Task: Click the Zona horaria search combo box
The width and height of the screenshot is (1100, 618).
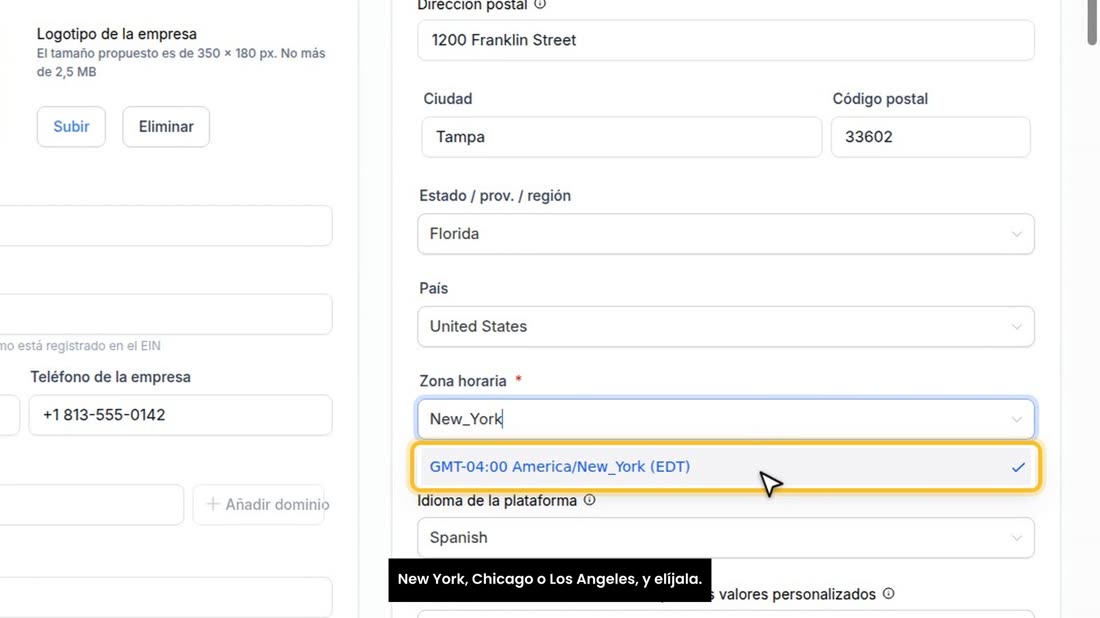Action: [x=725, y=419]
